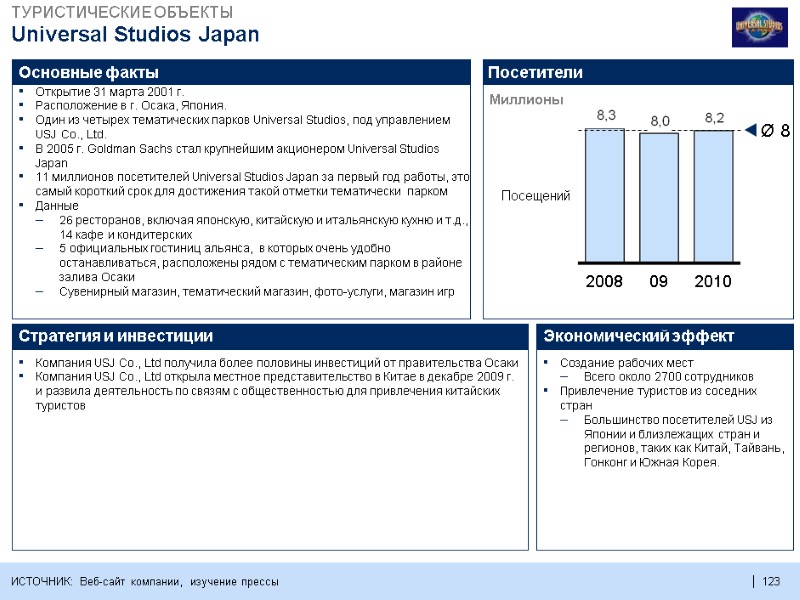Click the bullet about инвестиций от правительства Осаки
Viewport: 800px width, 600px height.
coord(277,363)
